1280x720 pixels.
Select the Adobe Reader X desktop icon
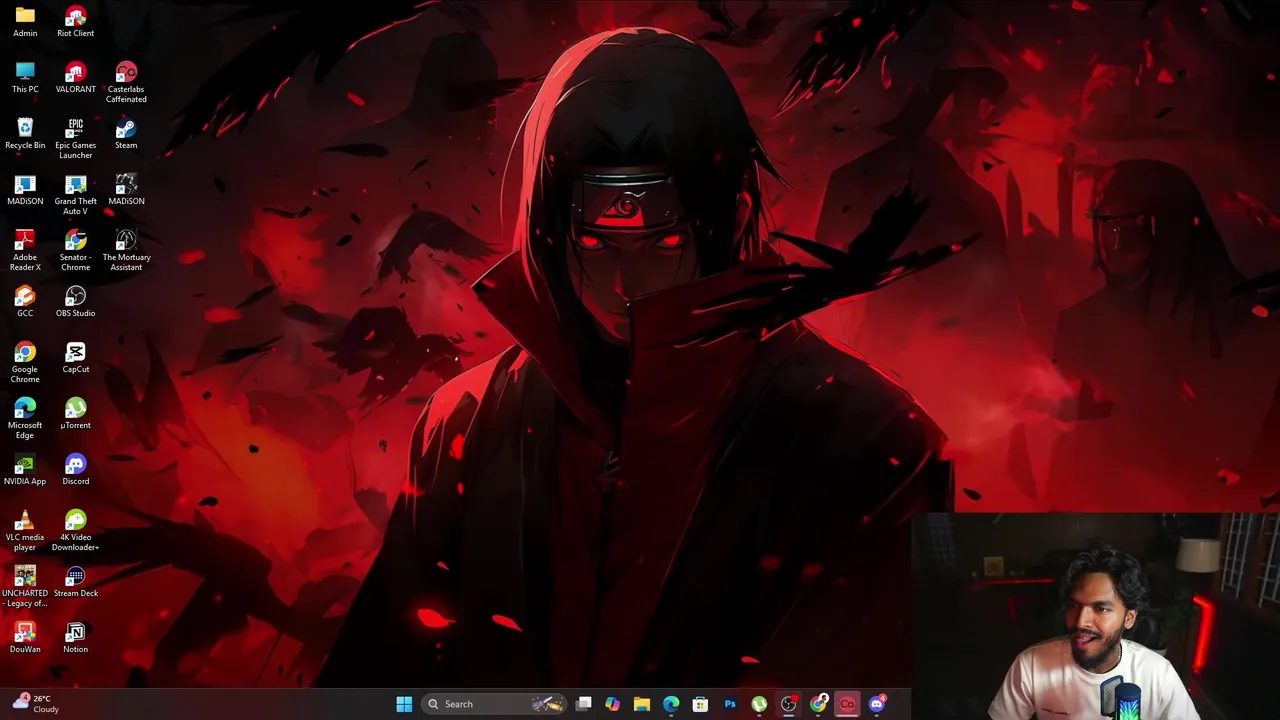coord(25,251)
